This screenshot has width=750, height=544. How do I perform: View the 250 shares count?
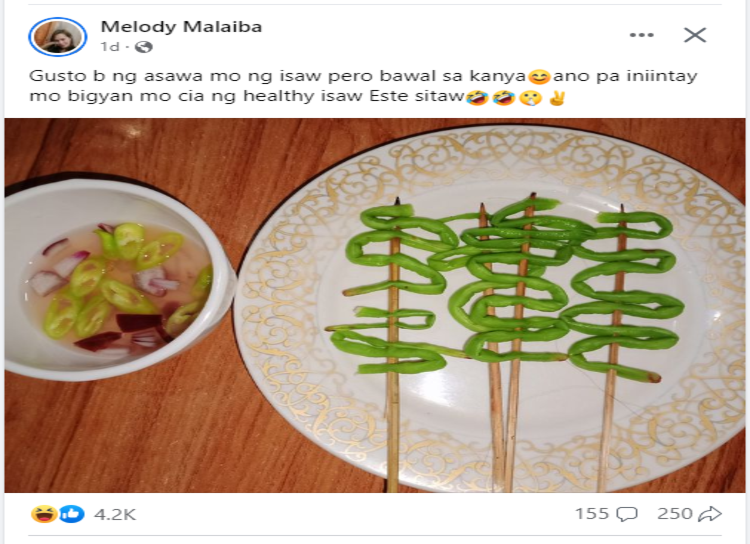point(675,514)
